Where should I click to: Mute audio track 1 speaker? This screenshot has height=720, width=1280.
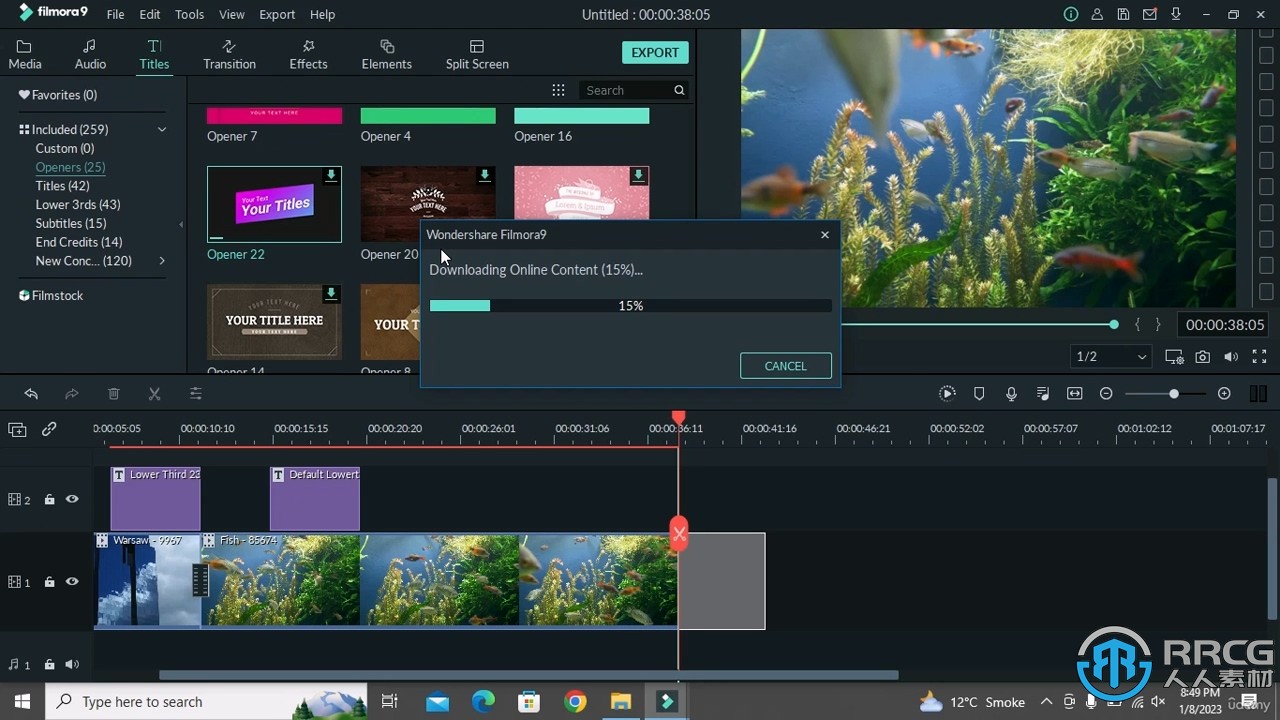click(72, 664)
